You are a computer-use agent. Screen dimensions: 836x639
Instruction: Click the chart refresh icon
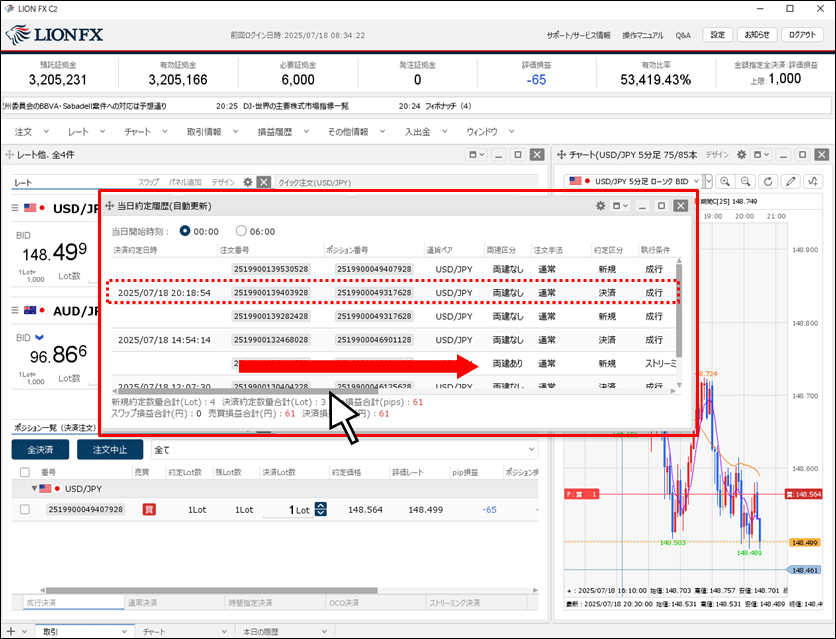(x=767, y=181)
